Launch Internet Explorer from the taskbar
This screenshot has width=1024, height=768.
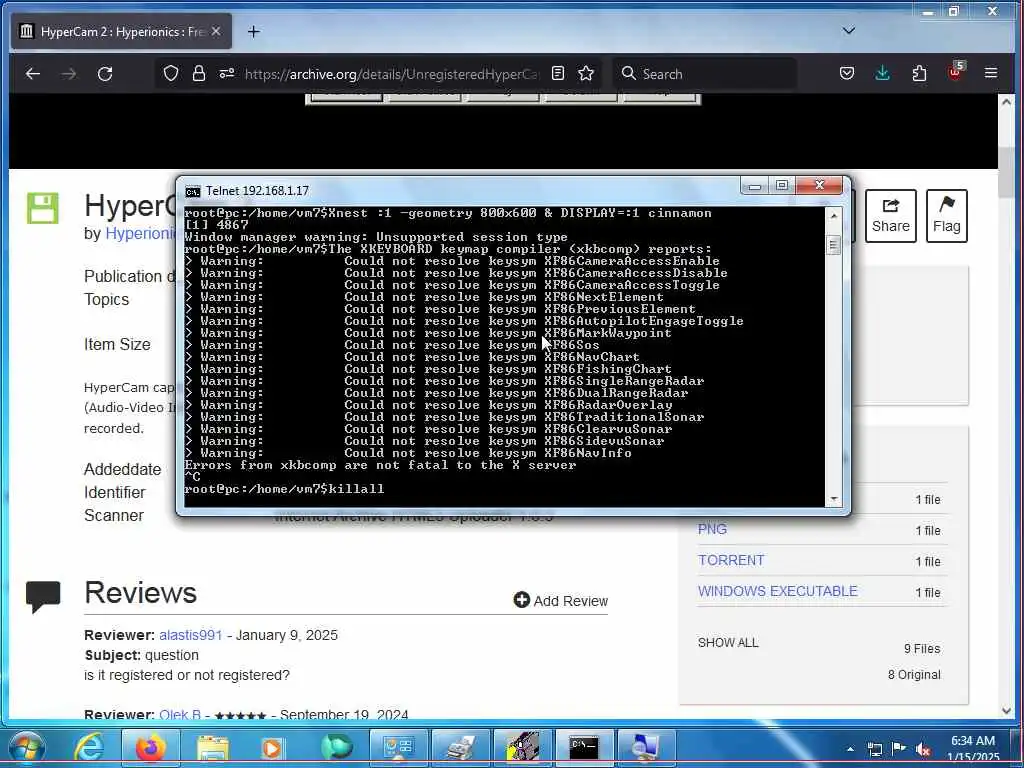click(x=89, y=748)
